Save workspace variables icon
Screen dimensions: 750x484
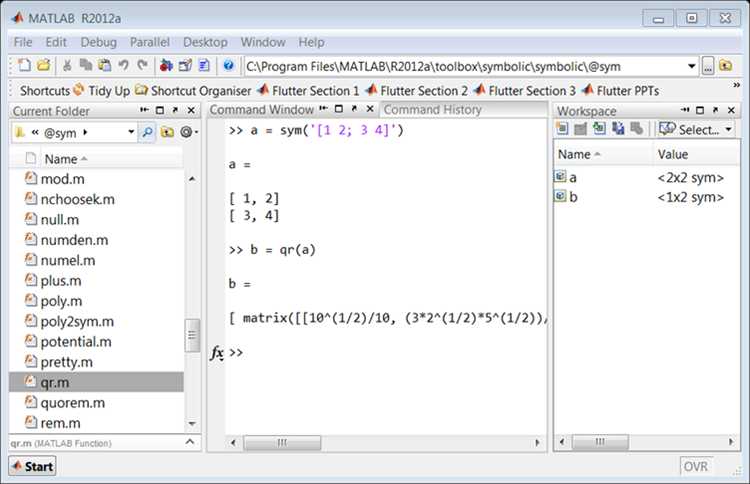pyautogui.click(x=618, y=129)
